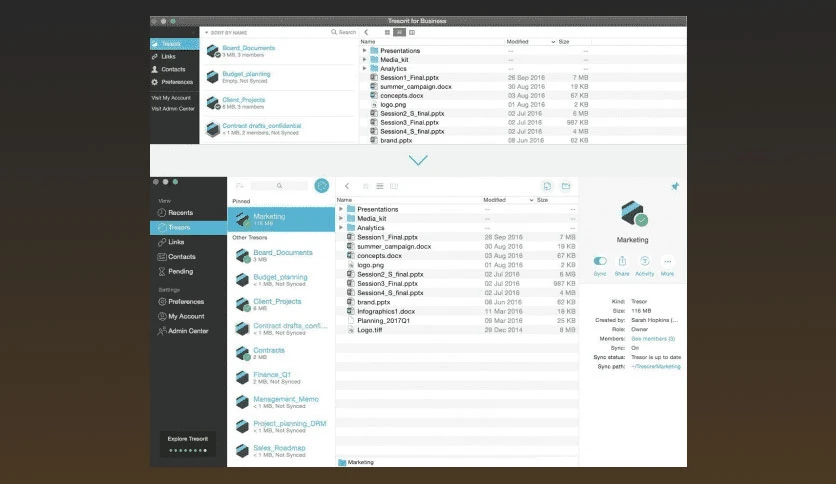Viewport: 836px width, 484px height.
Task: Click the new folder icon, bottom window
Action: pos(566,186)
